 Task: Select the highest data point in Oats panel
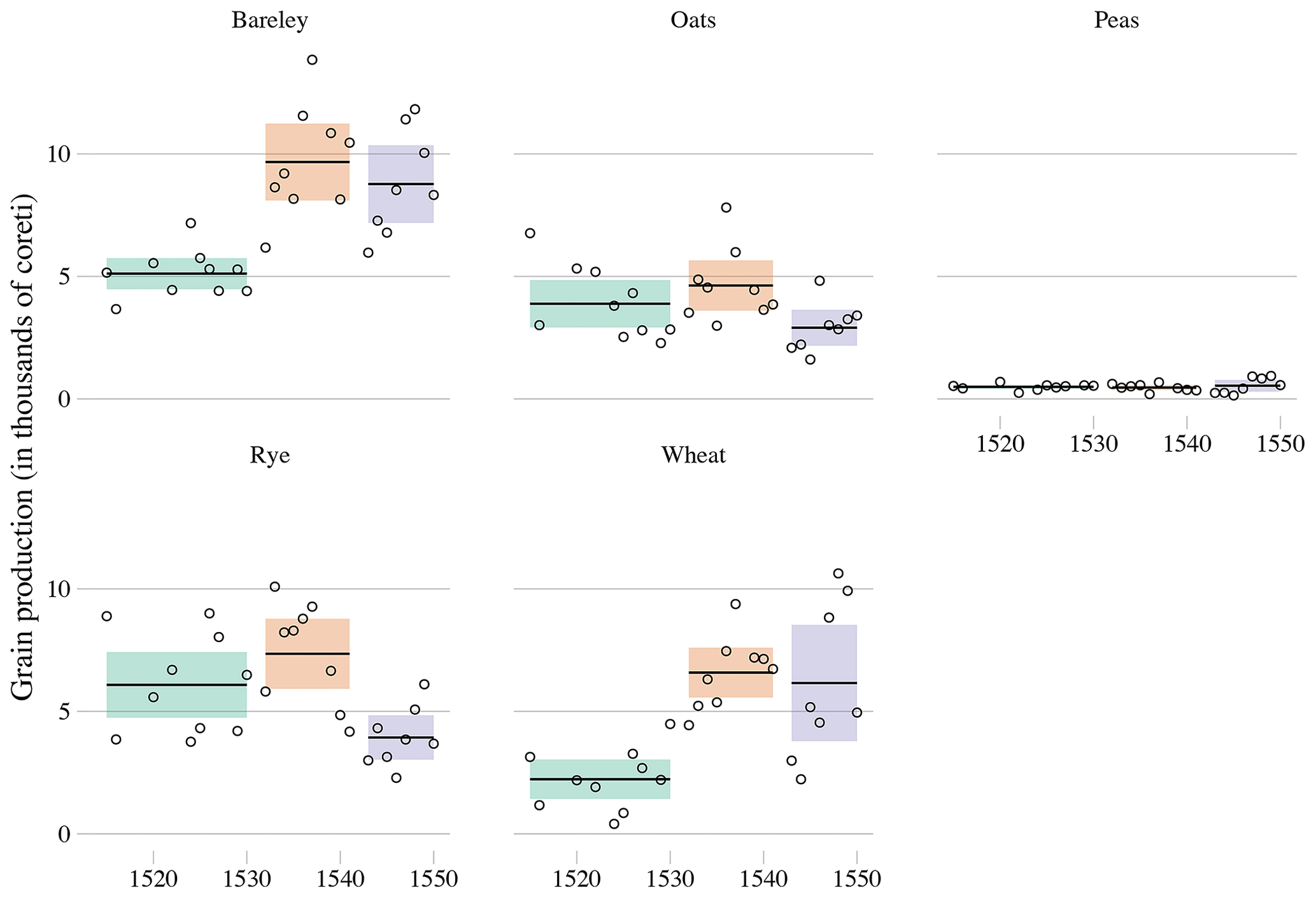click(726, 207)
